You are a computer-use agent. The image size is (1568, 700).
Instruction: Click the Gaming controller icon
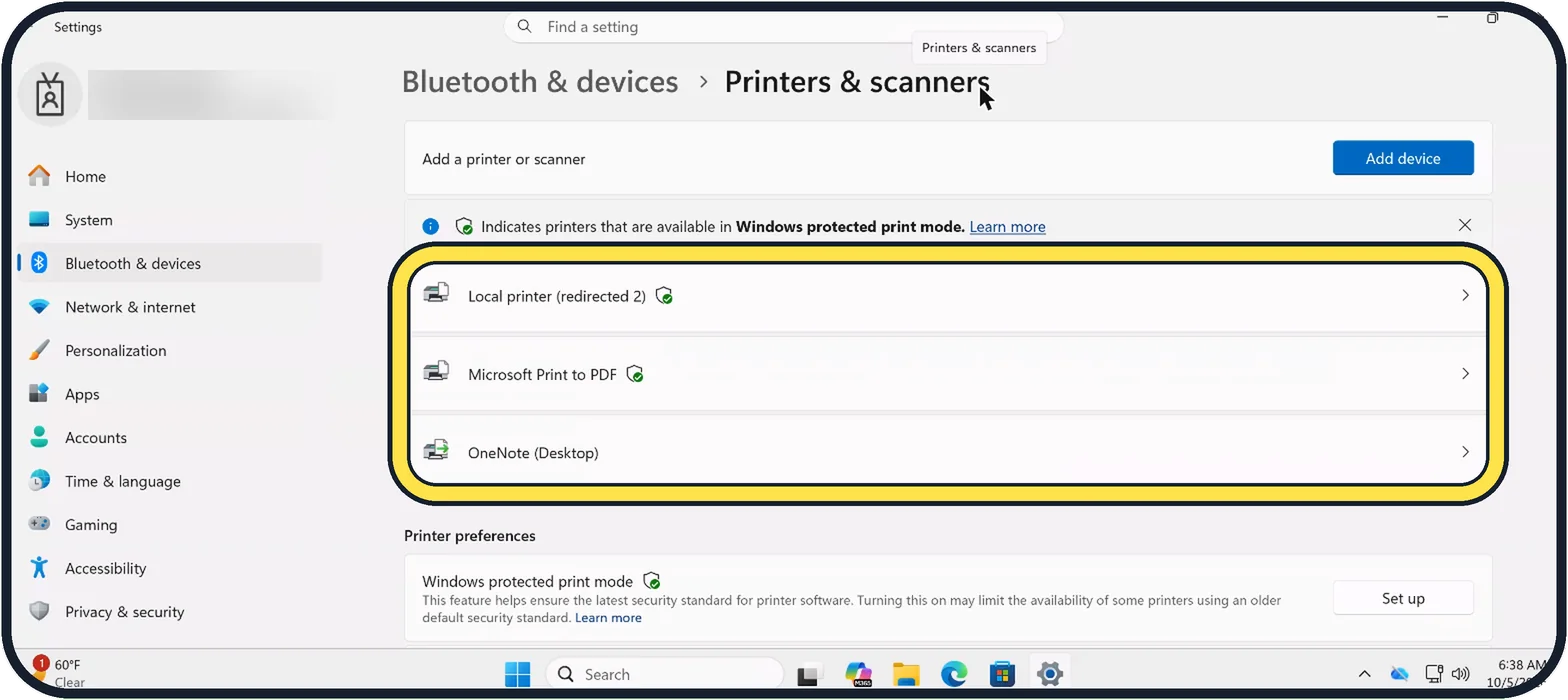coord(39,523)
